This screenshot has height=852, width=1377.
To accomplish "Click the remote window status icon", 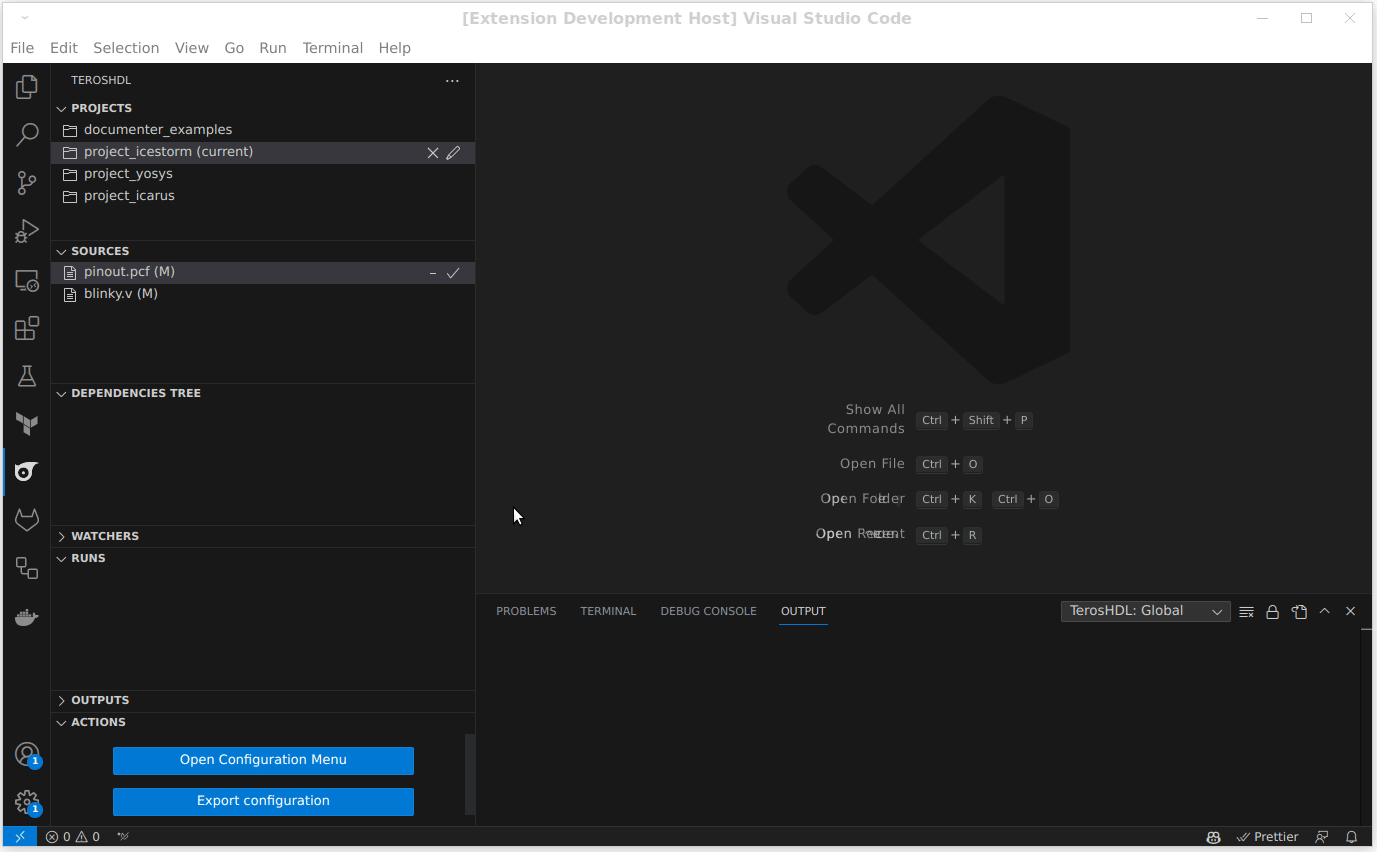I will point(20,837).
